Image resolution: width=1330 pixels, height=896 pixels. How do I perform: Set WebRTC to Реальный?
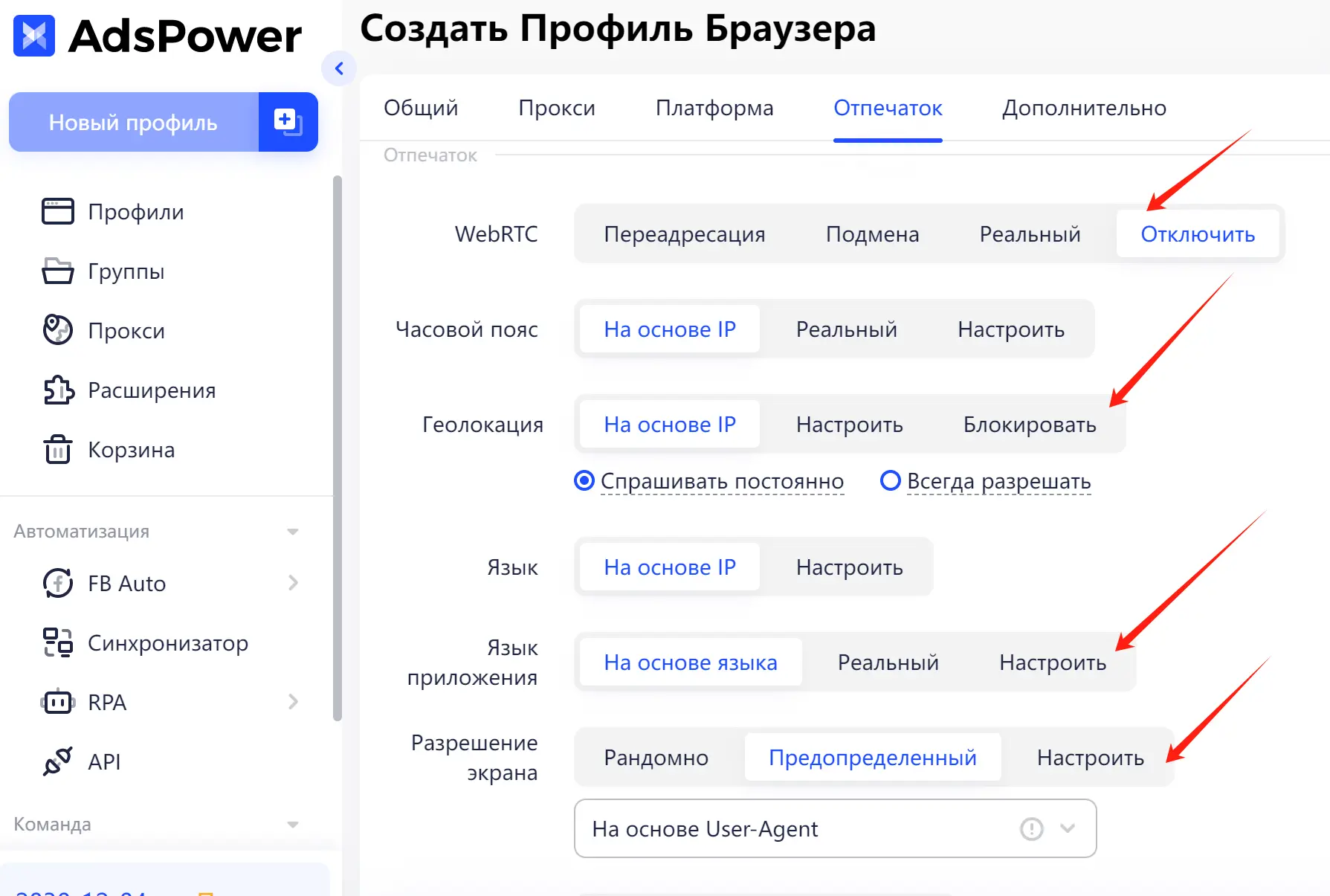coord(1030,234)
